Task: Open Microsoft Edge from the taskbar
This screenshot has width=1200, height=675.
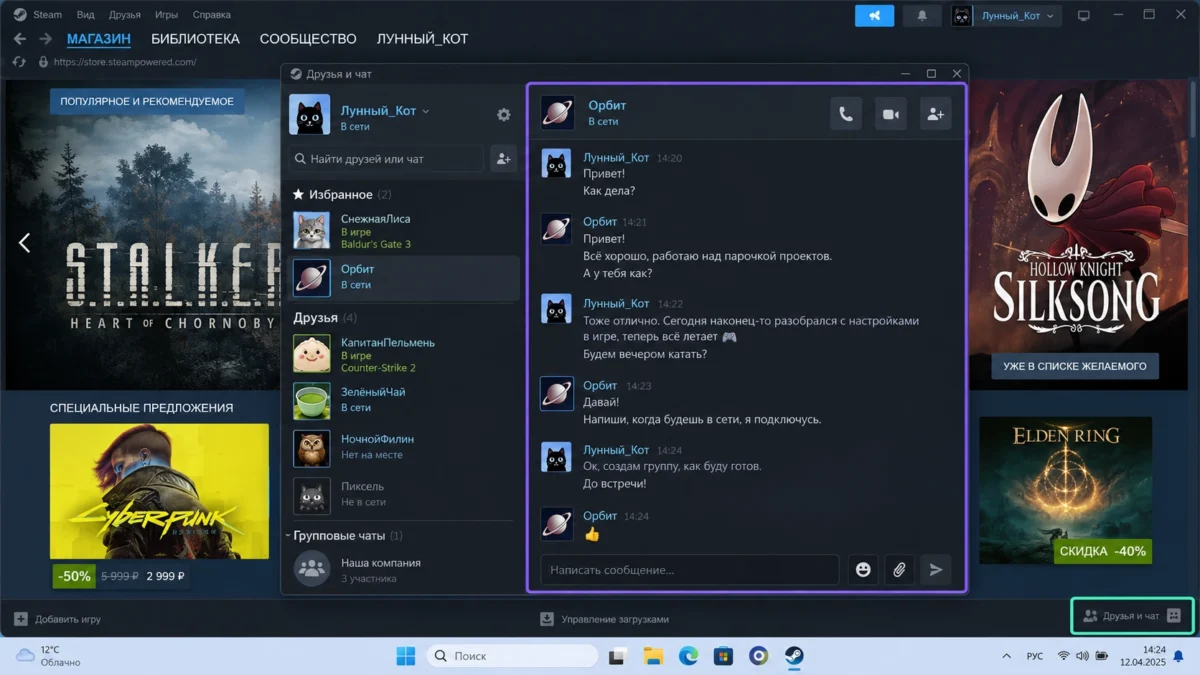Action: [x=688, y=656]
